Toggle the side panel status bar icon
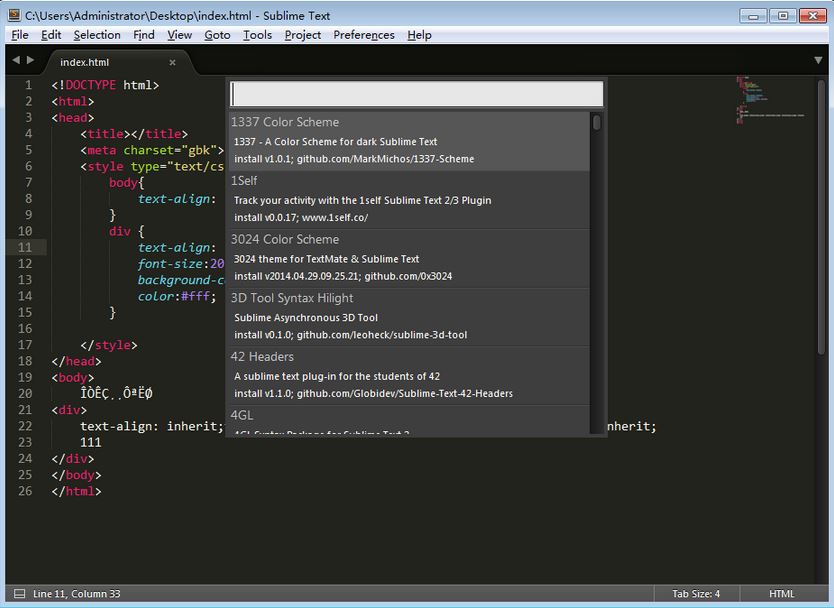This screenshot has width=834, height=608. coord(19,594)
